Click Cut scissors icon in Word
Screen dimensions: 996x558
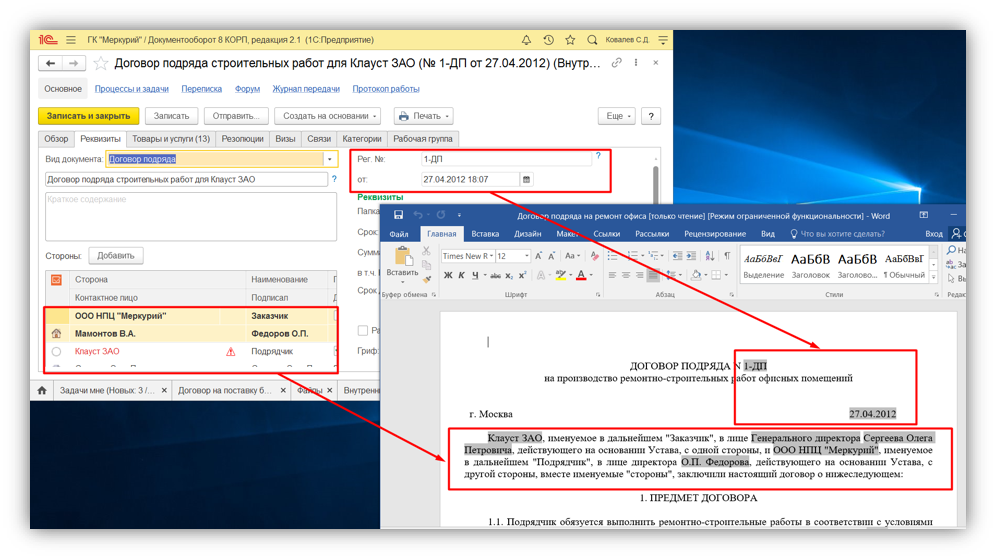tap(426, 251)
